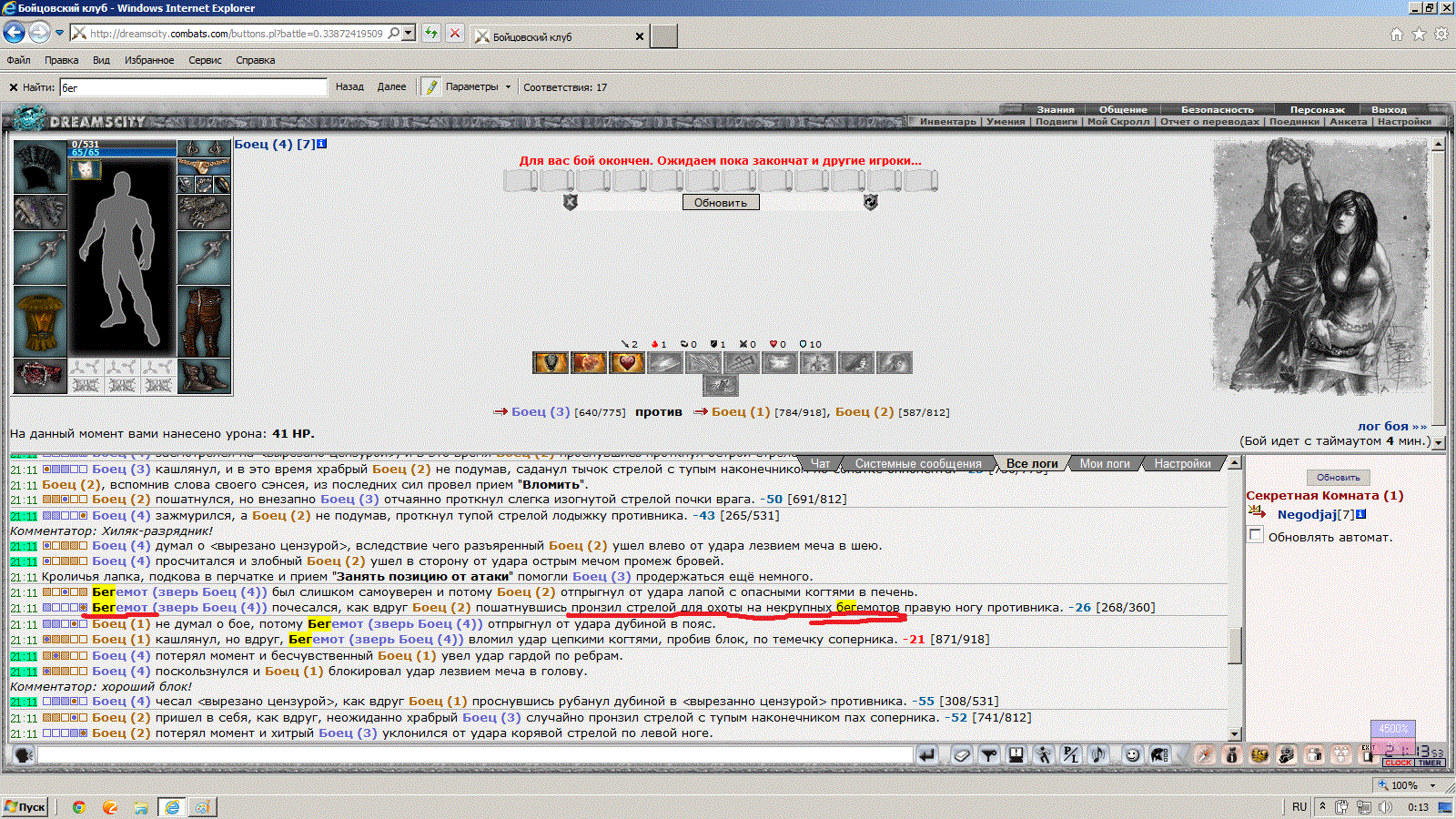The width and height of the screenshot is (1456, 819).
Task: Click the earrings equipment slot
Action: (x=204, y=148)
